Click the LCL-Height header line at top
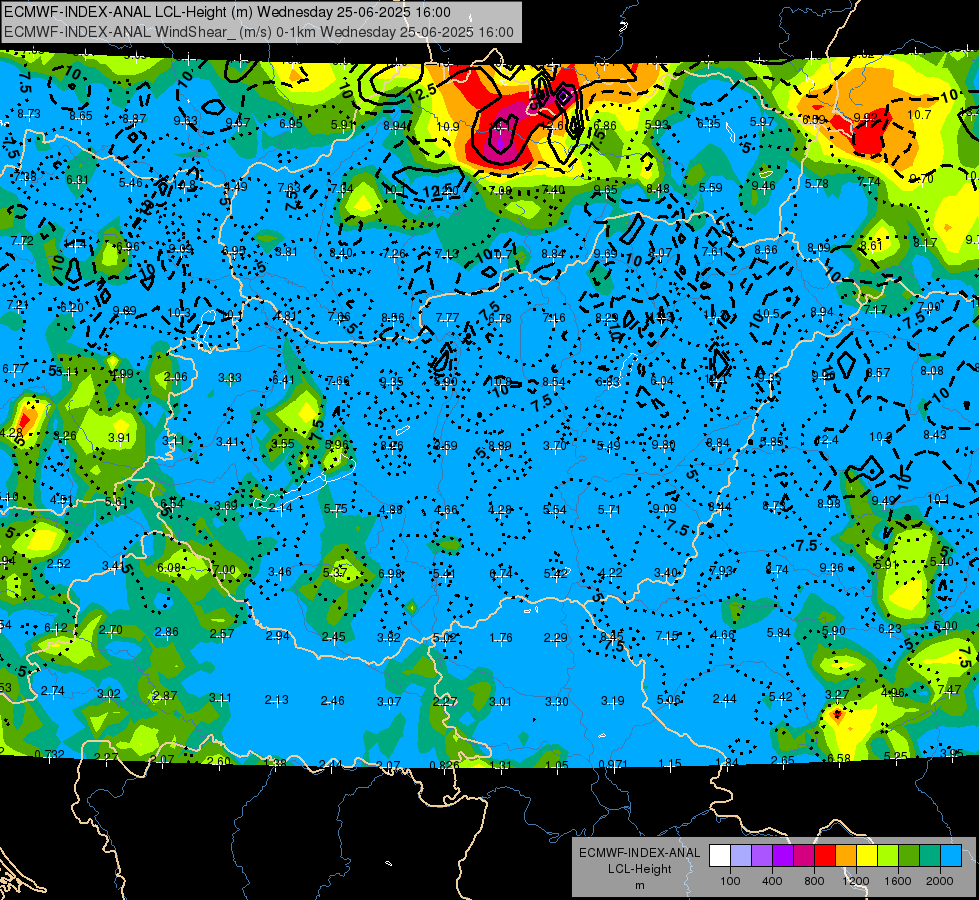The width and height of the screenshot is (979, 900). pyautogui.click(x=227, y=12)
